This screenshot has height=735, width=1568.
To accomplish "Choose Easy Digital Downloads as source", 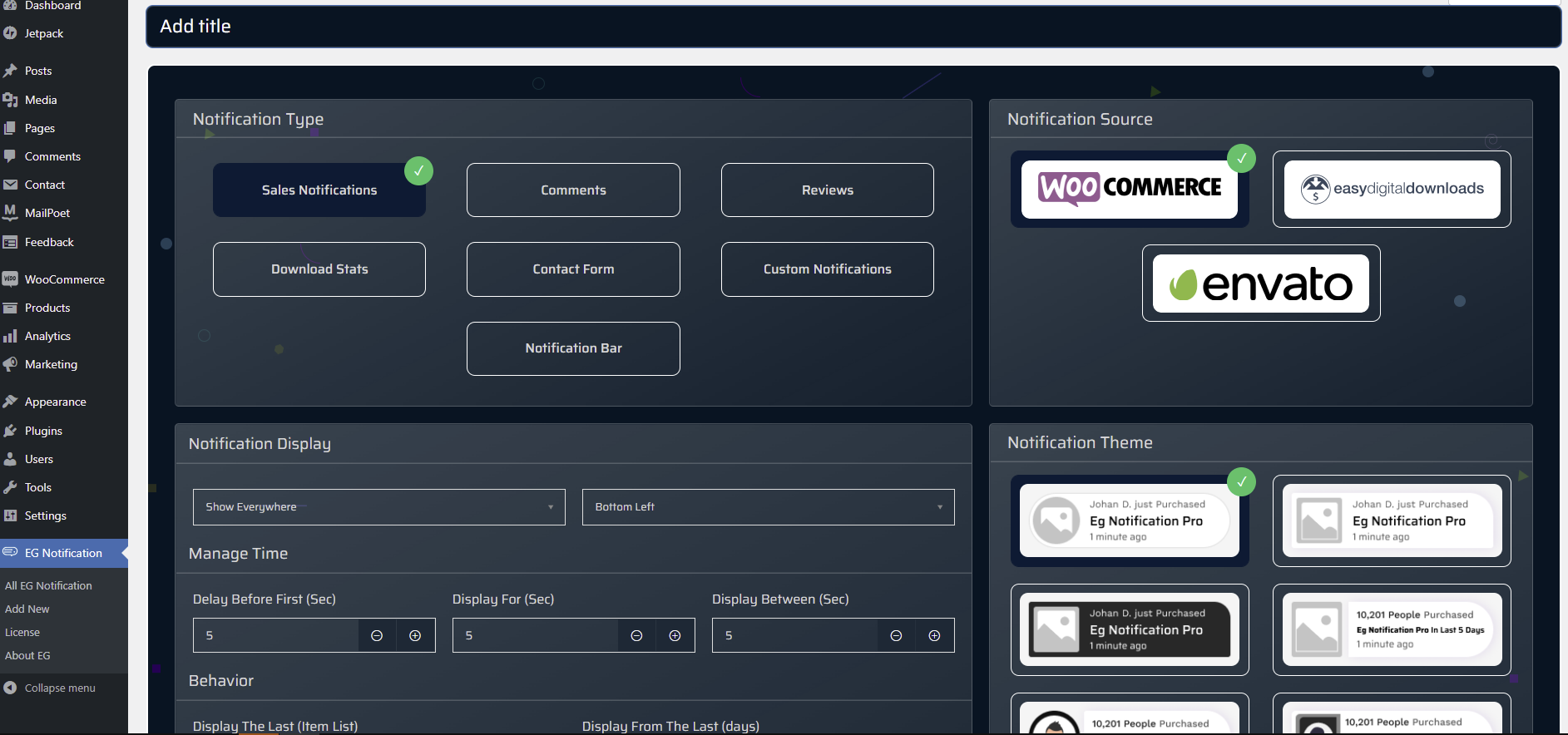I will point(1392,189).
